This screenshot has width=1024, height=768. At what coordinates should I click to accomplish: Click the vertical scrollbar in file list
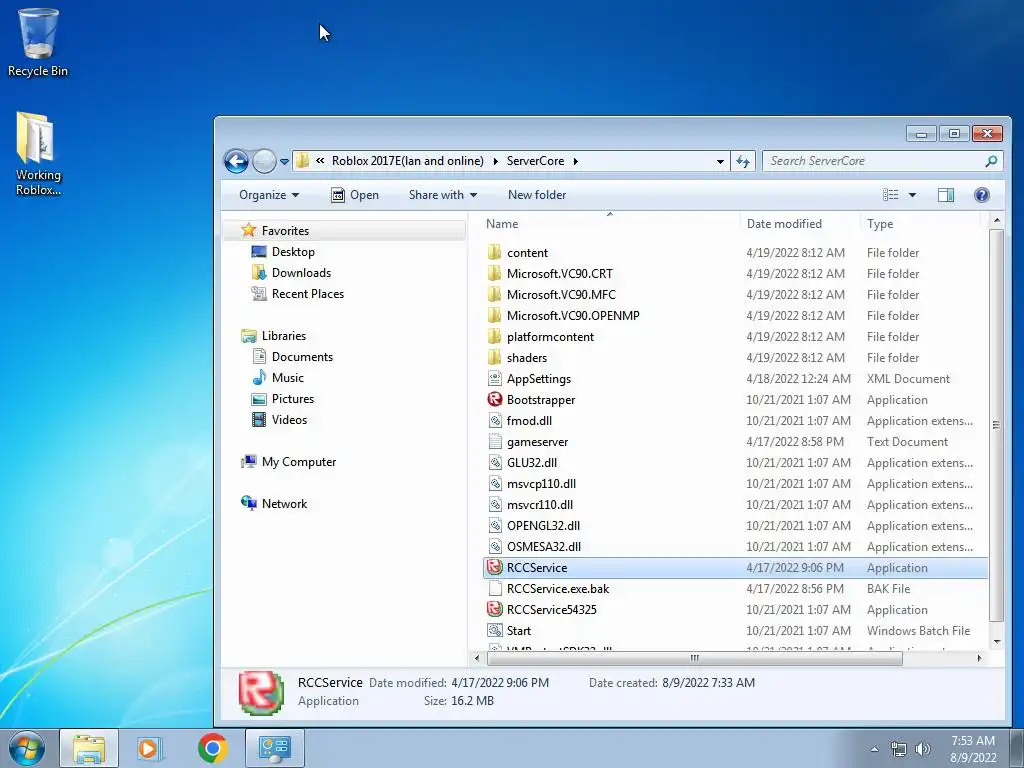[x=996, y=424]
